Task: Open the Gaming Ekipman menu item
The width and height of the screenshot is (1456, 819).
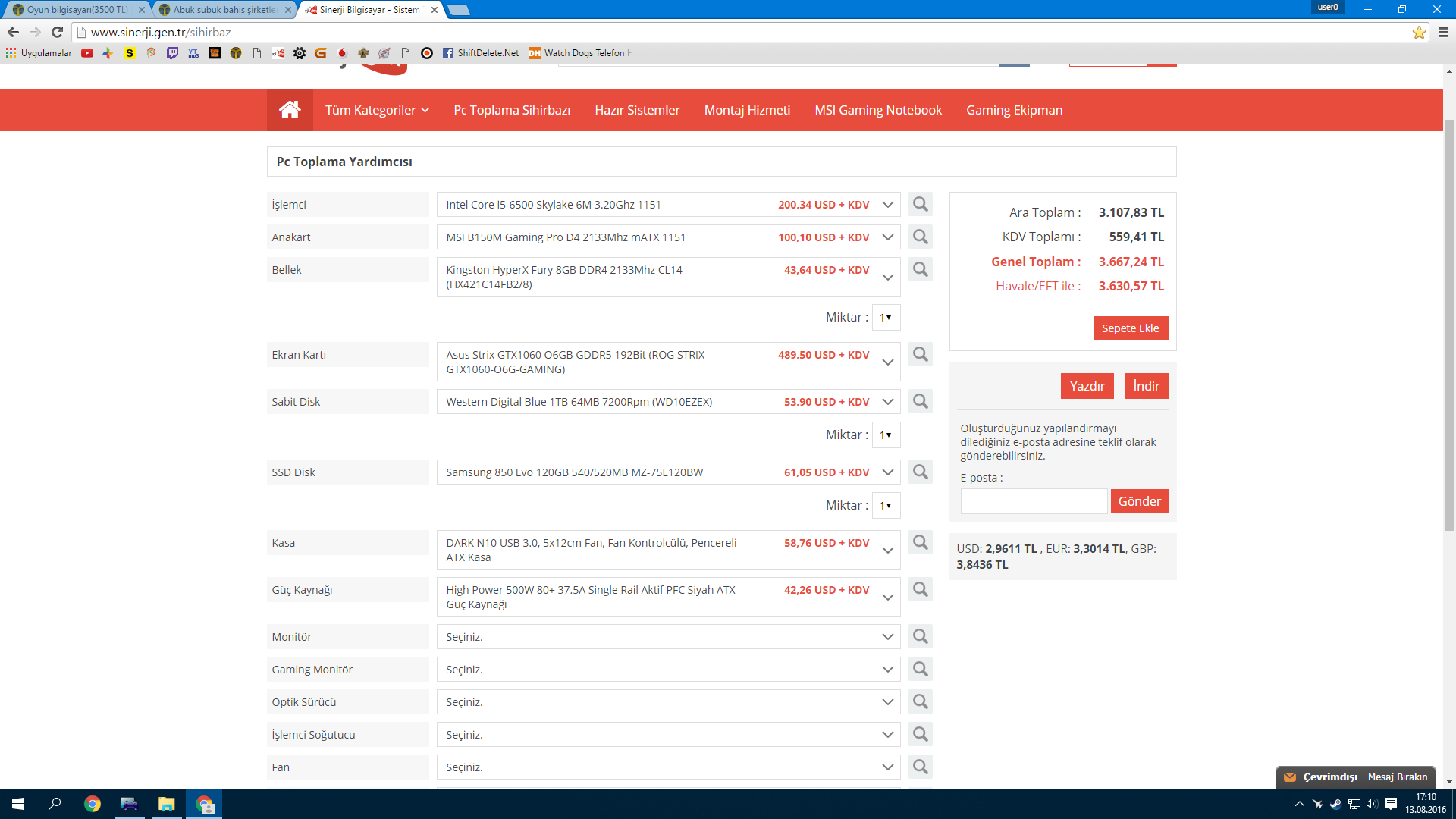Action: (x=1014, y=110)
